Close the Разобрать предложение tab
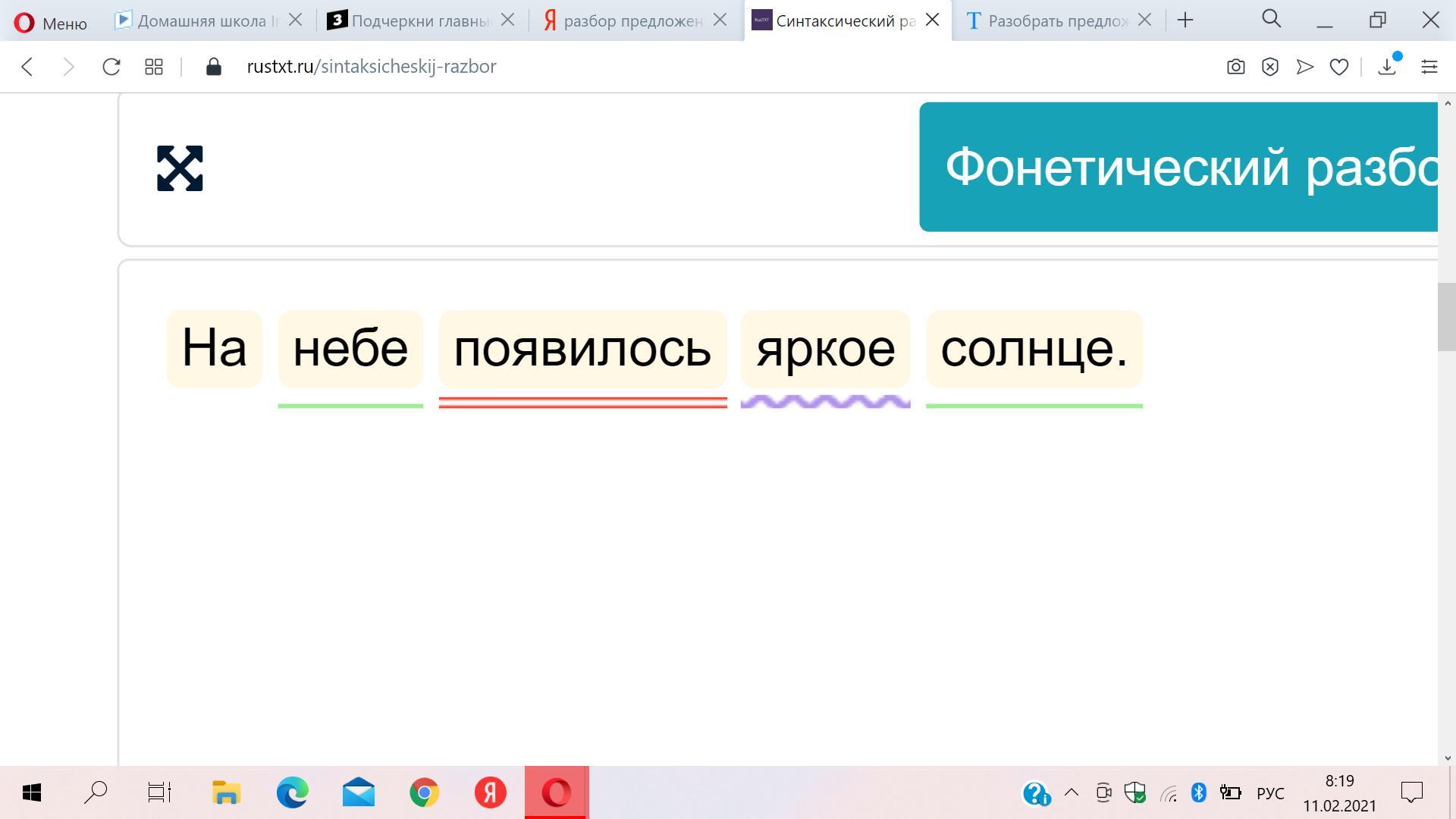 click(x=1145, y=20)
